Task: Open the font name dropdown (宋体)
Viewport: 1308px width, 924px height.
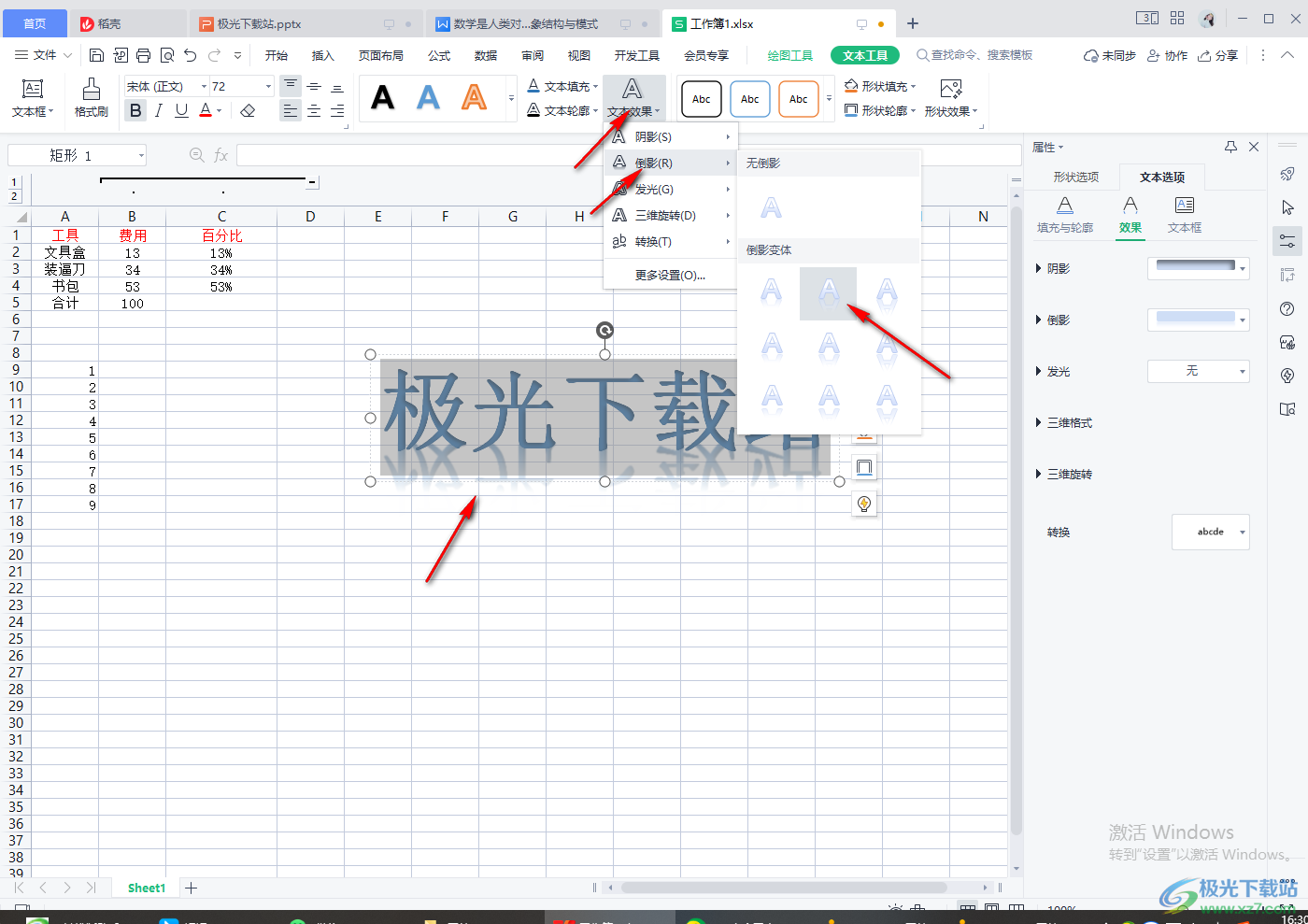Action: [x=204, y=87]
